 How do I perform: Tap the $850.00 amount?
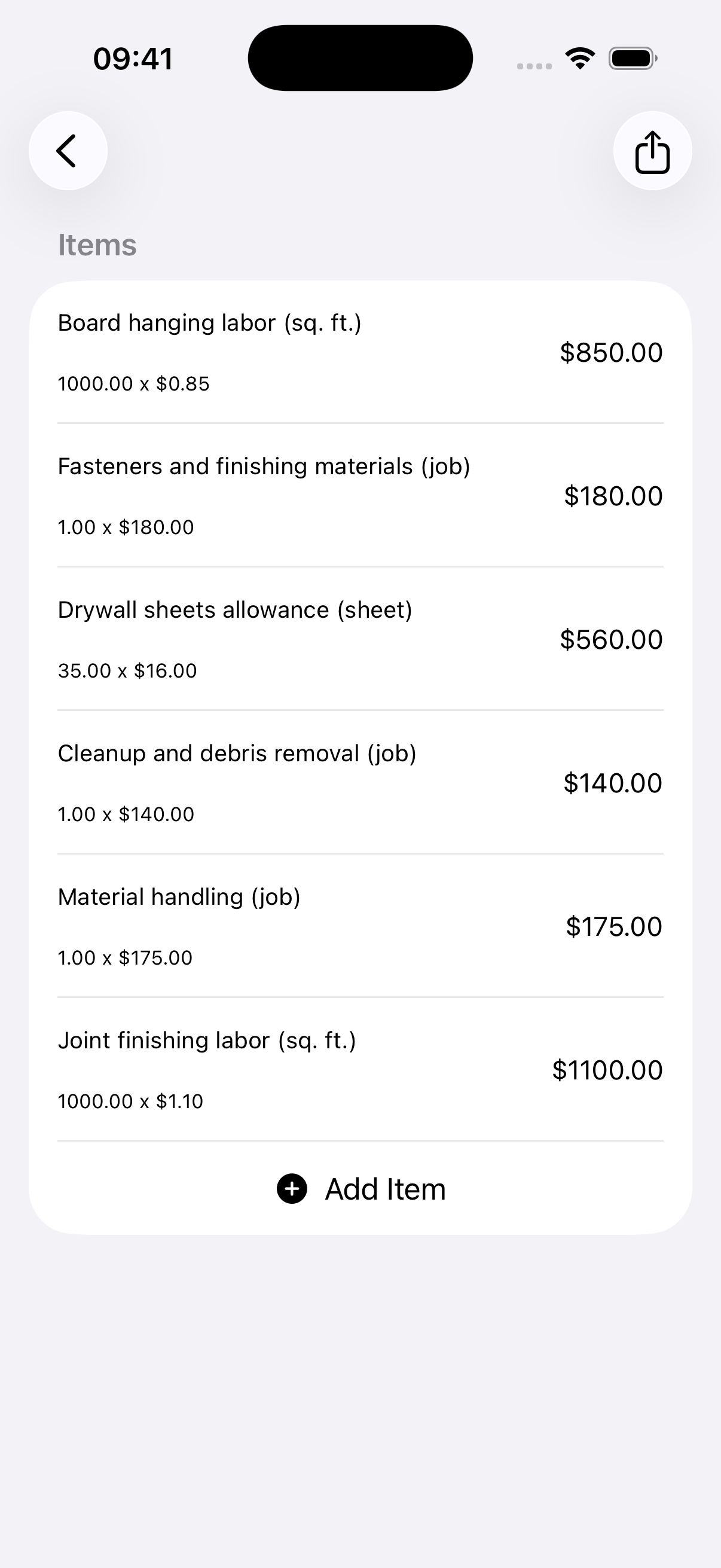click(x=611, y=352)
